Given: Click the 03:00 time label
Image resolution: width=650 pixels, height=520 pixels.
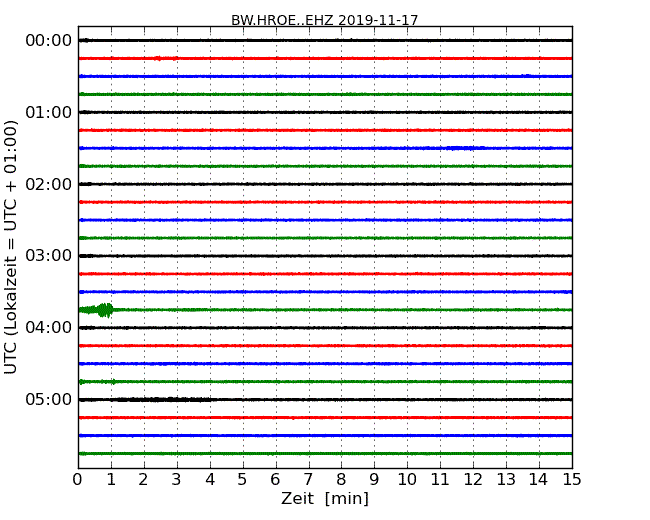Looking at the screenshot, I should tap(49, 255).
